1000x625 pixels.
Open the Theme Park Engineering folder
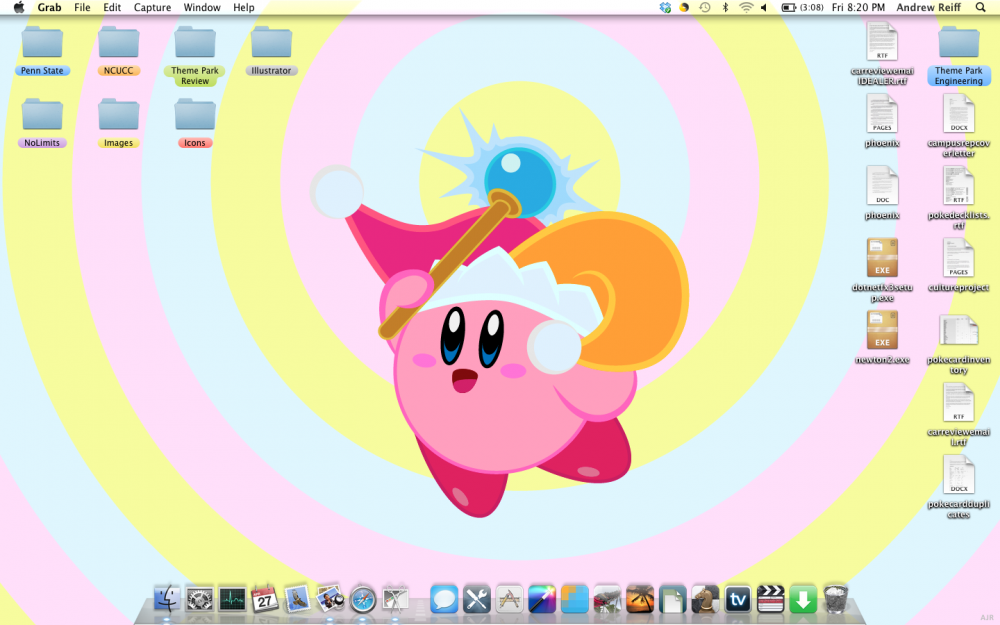click(x=958, y=48)
